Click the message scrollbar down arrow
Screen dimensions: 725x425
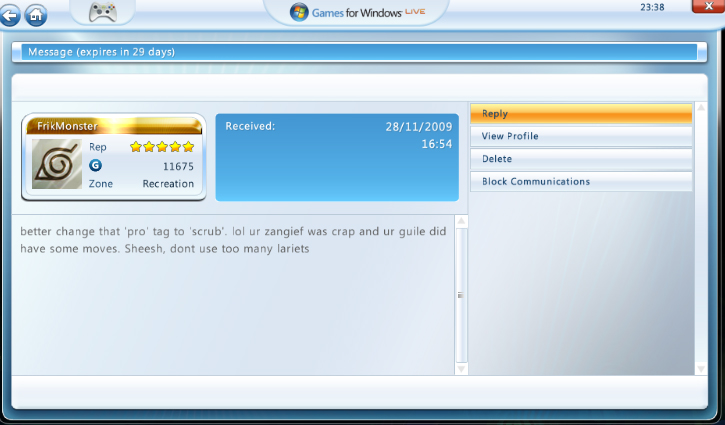point(461,369)
